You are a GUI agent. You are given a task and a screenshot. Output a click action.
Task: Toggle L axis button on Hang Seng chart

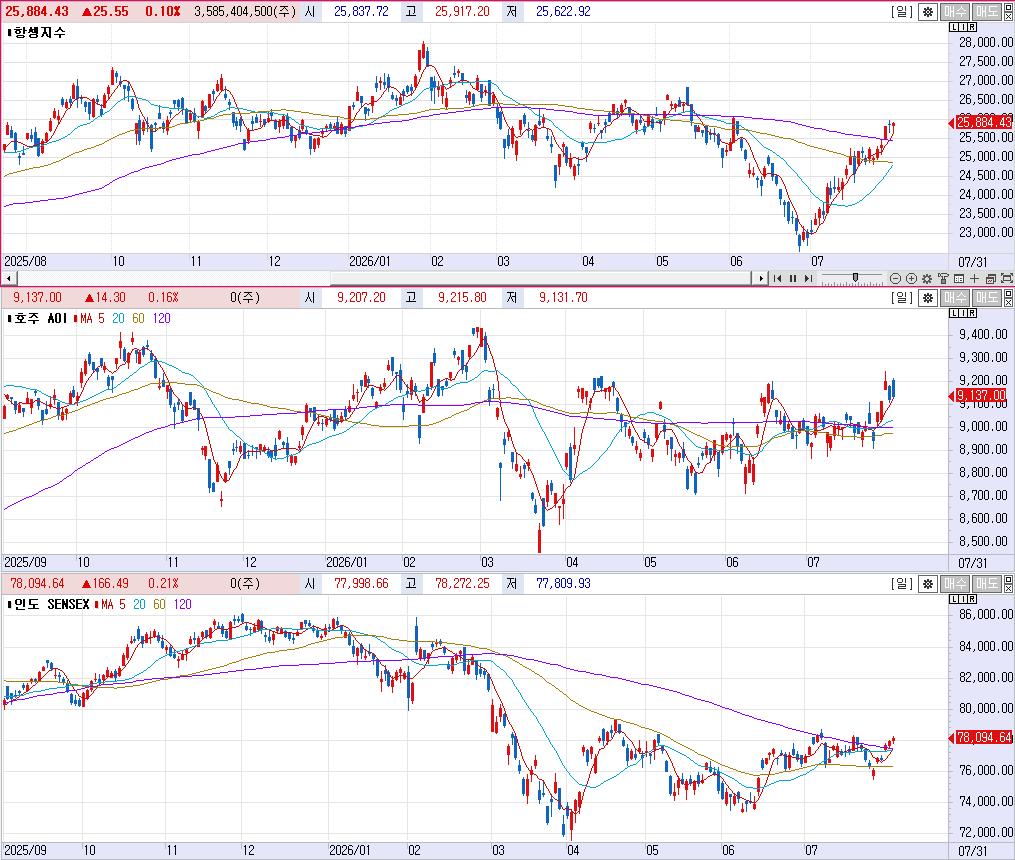[954, 27]
